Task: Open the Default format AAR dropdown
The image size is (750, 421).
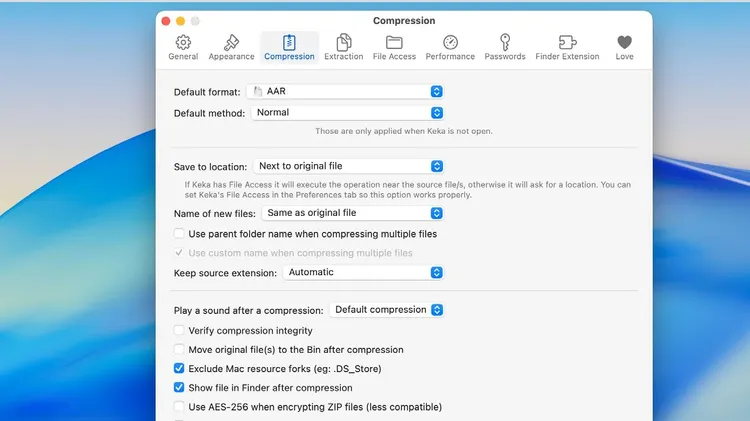Action: coord(345,92)
